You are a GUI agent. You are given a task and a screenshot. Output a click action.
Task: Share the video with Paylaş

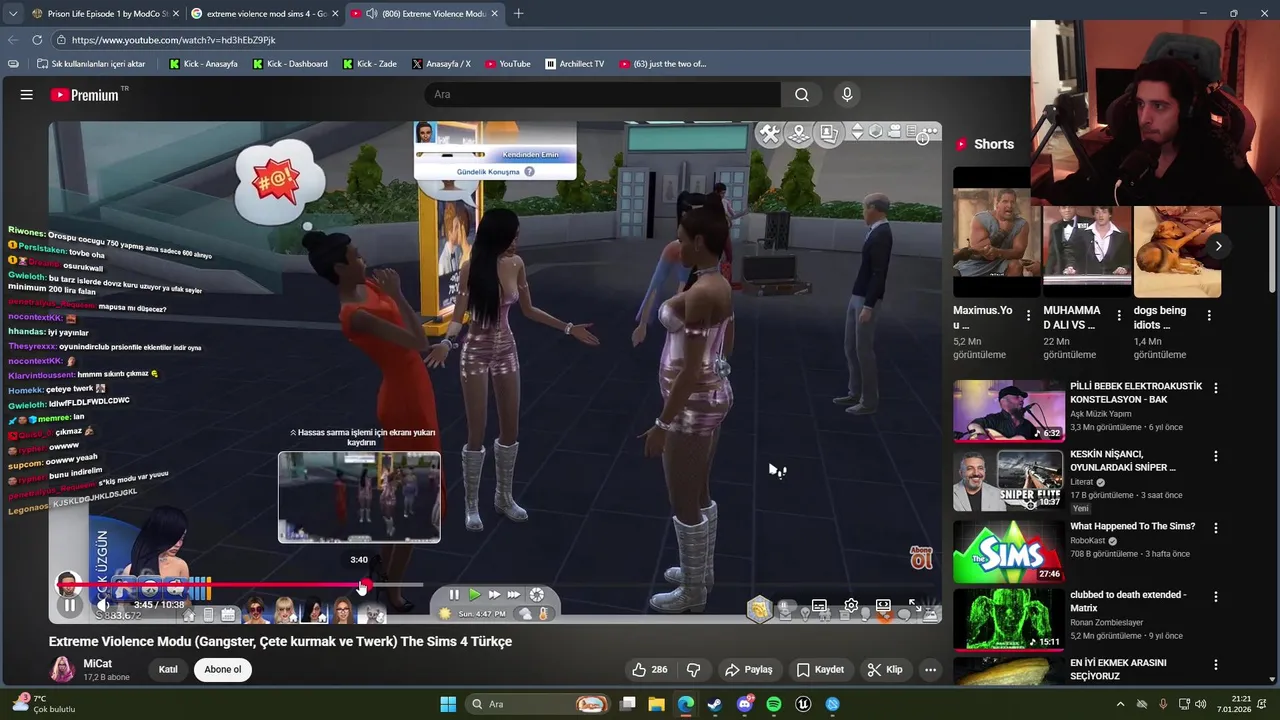pos(749,670)
